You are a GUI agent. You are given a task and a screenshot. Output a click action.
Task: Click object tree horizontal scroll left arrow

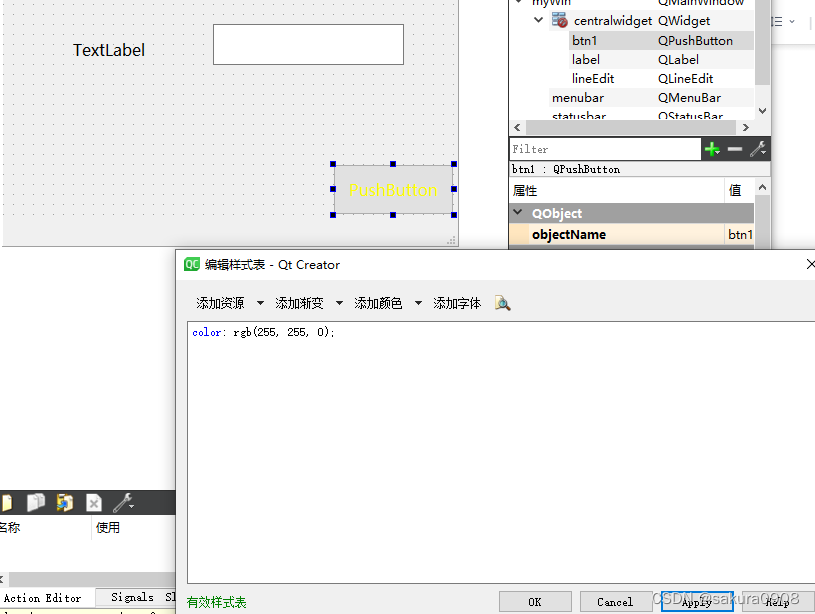click(517, 127)
